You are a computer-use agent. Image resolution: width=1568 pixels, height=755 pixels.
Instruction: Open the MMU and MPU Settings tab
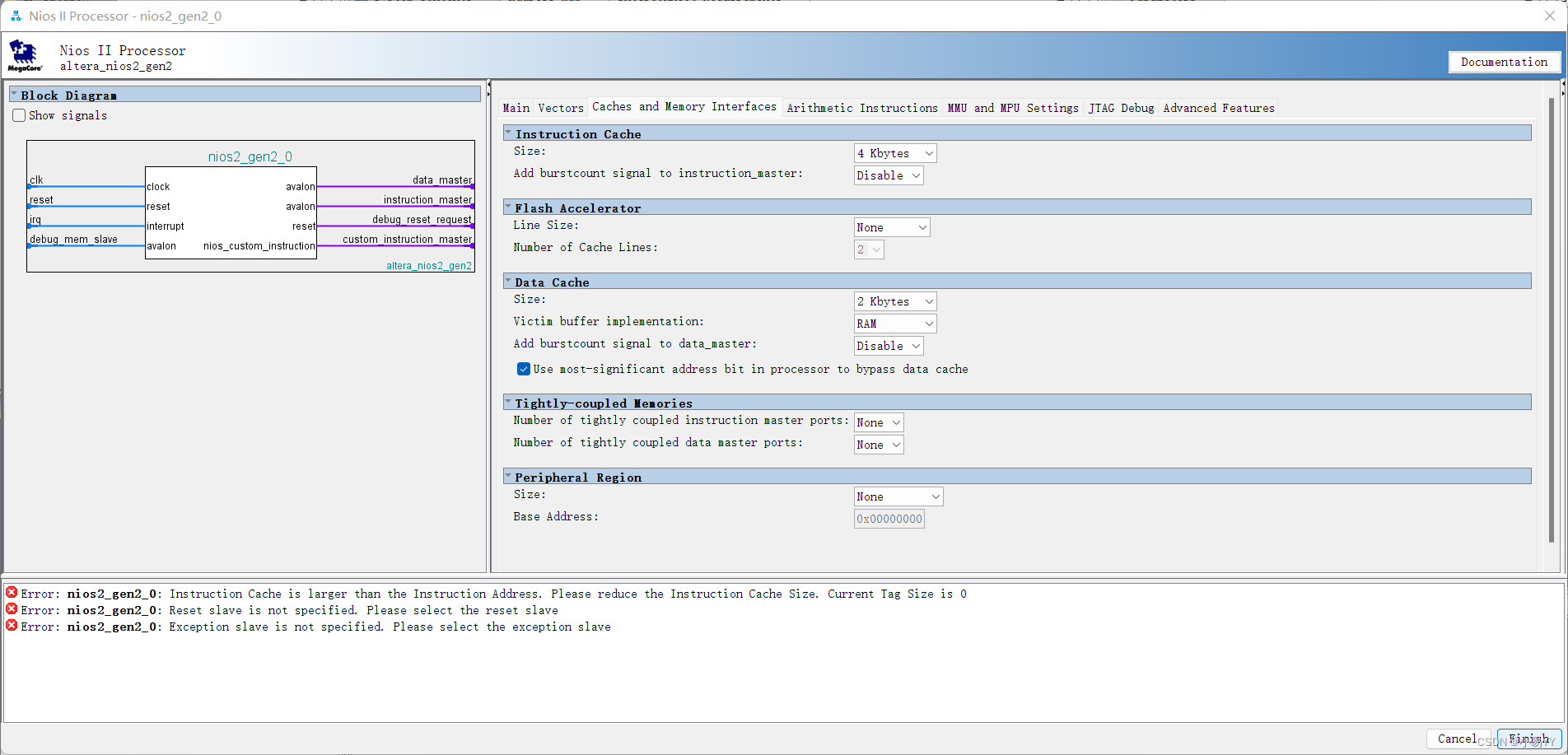pyautogui.click(x=1013, y=108)
